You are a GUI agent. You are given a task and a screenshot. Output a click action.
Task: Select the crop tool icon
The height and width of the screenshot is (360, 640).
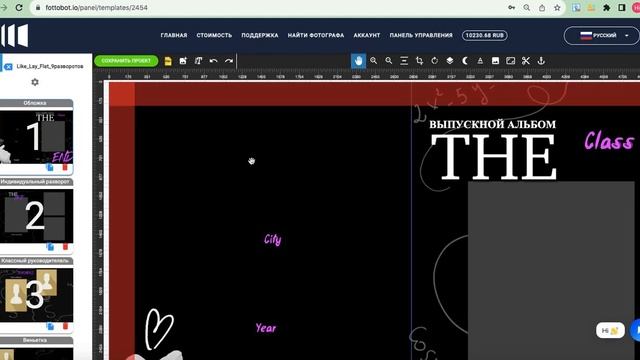click(x=419, y=61)
